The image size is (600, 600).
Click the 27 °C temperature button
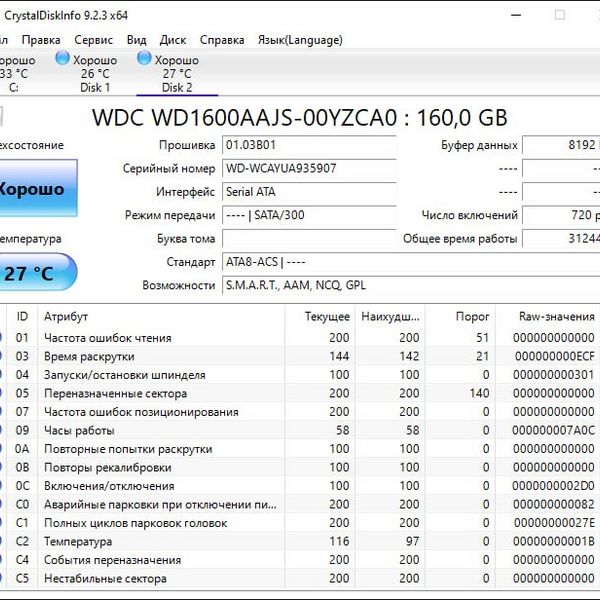click(x=38, y=272)
